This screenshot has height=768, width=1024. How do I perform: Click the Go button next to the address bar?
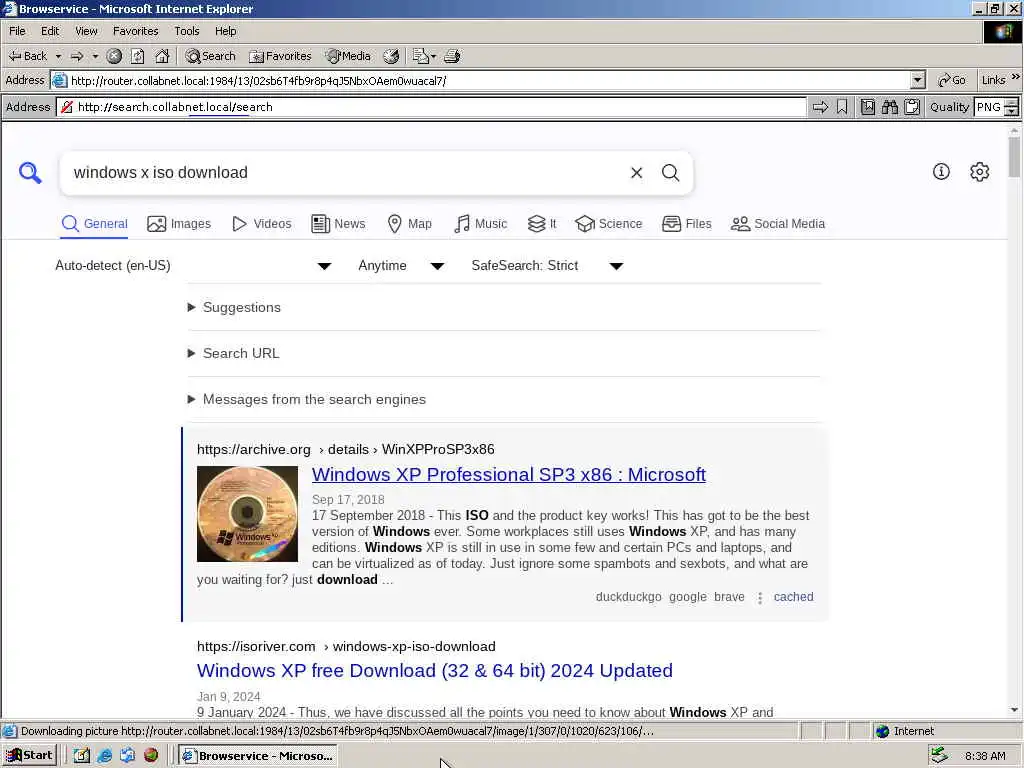[952, 80]
